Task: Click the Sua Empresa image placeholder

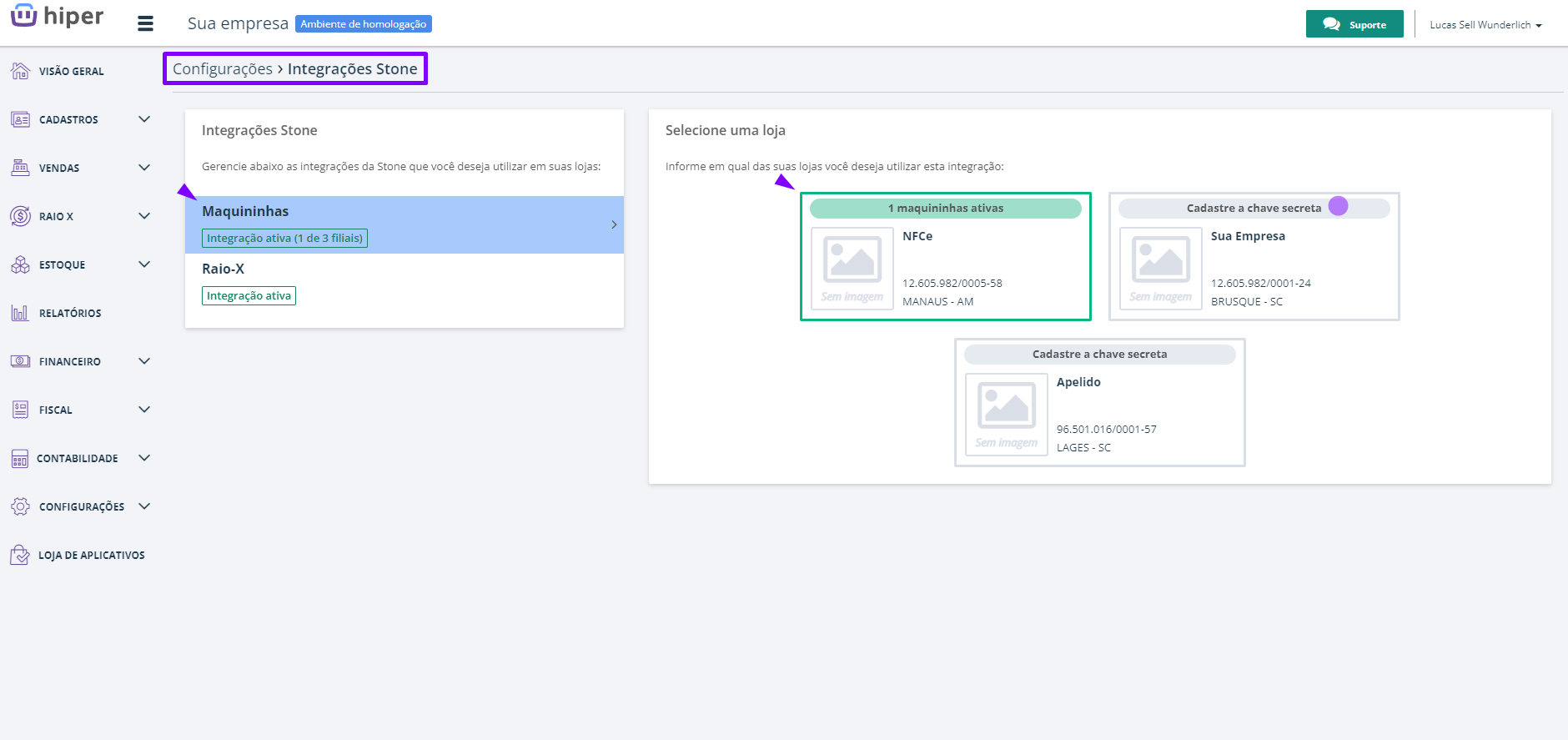Action: 1161,268
